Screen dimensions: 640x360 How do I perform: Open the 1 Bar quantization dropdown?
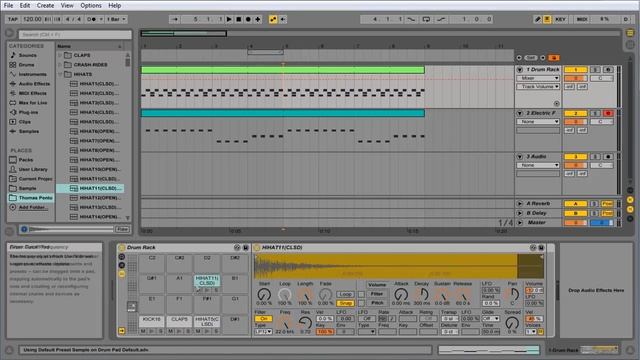116,19
